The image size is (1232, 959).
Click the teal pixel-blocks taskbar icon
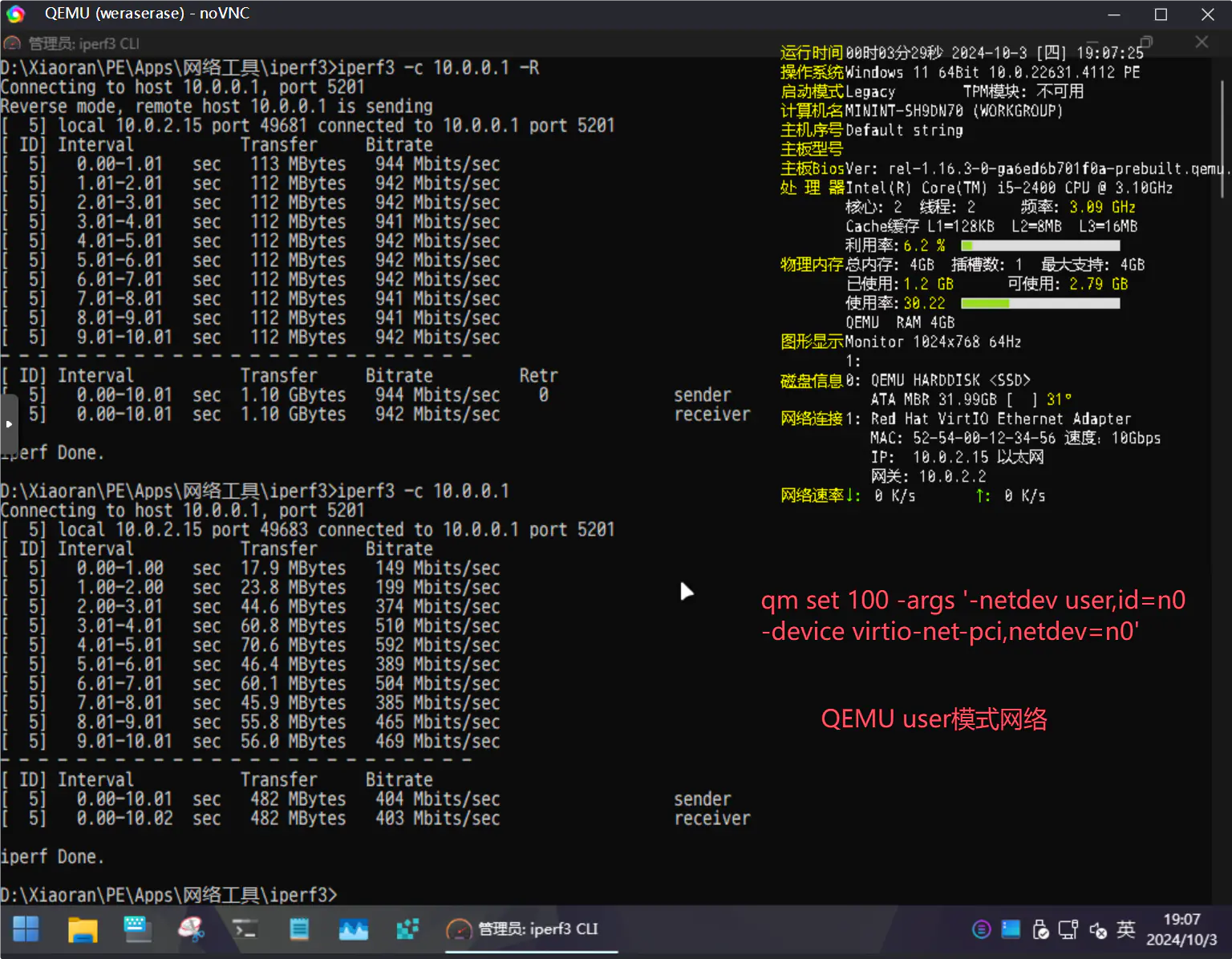click(x=407, y=929)
